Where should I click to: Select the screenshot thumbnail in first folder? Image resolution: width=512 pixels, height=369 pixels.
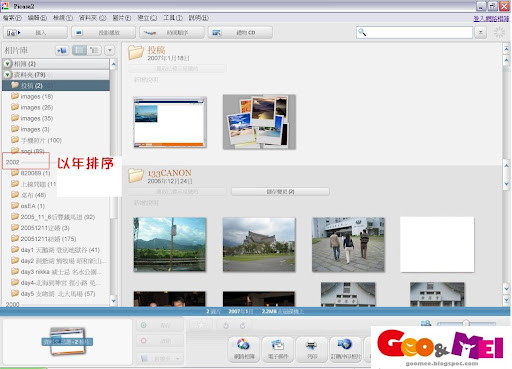point(170,122)
